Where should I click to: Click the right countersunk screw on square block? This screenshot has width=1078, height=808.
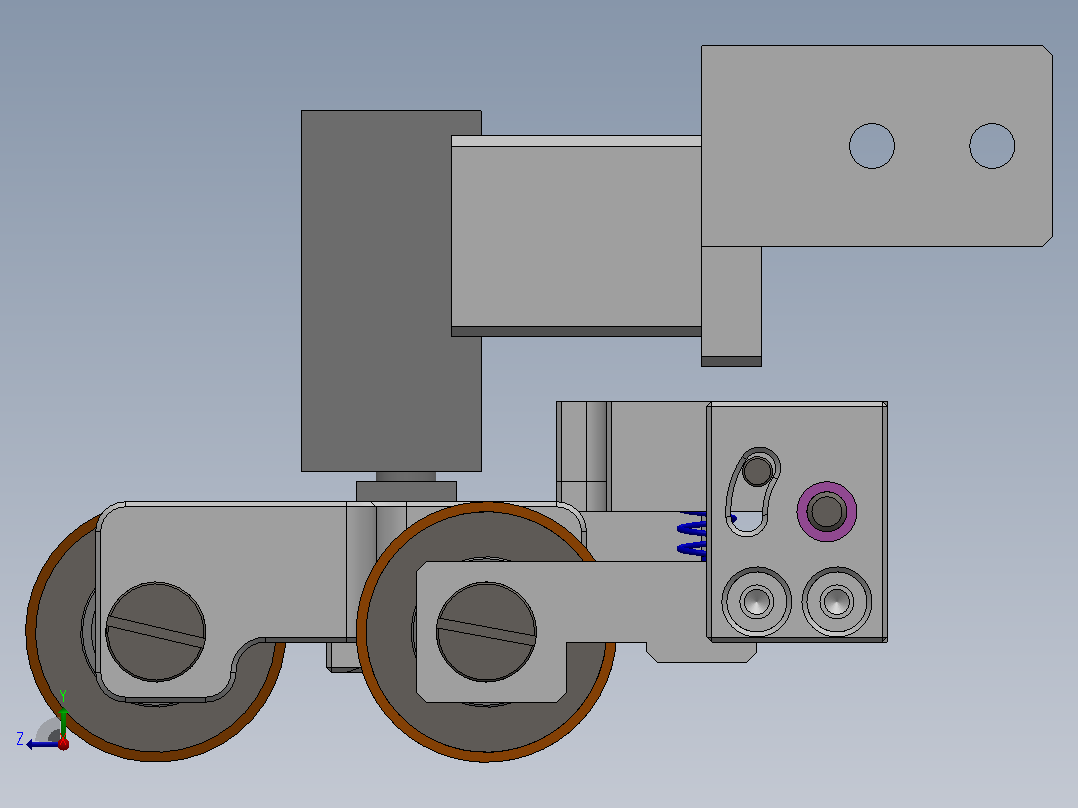[837, 602]
